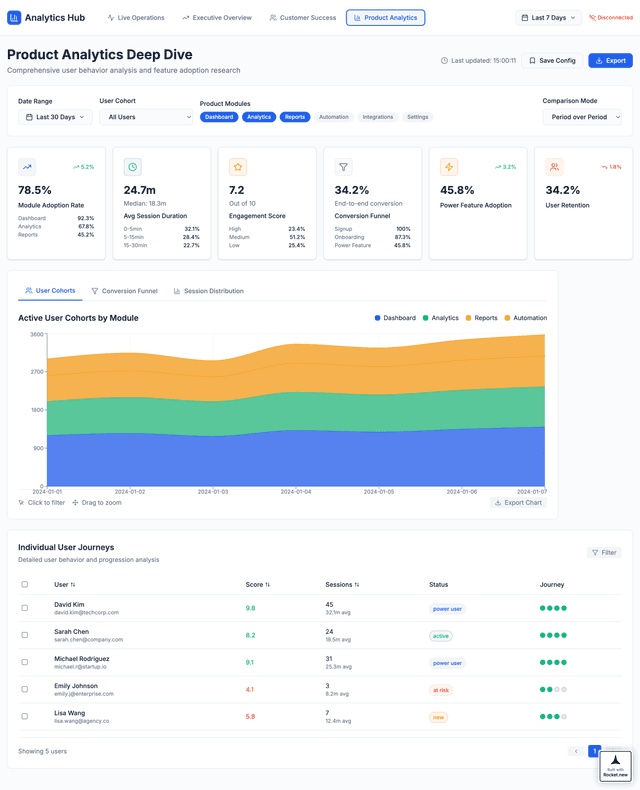Click the Avg Session Duration clock icon

(133, 167)
